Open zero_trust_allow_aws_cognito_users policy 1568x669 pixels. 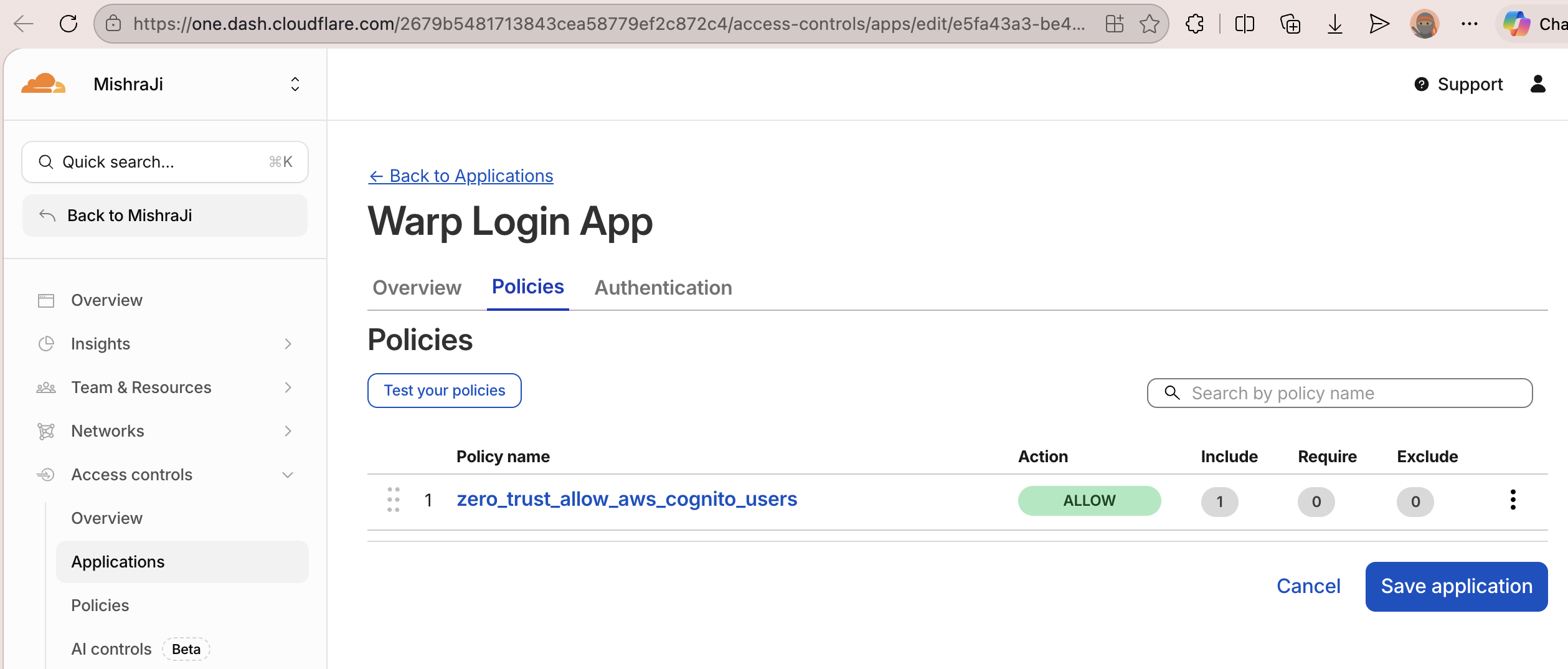(x=627, y=499)
